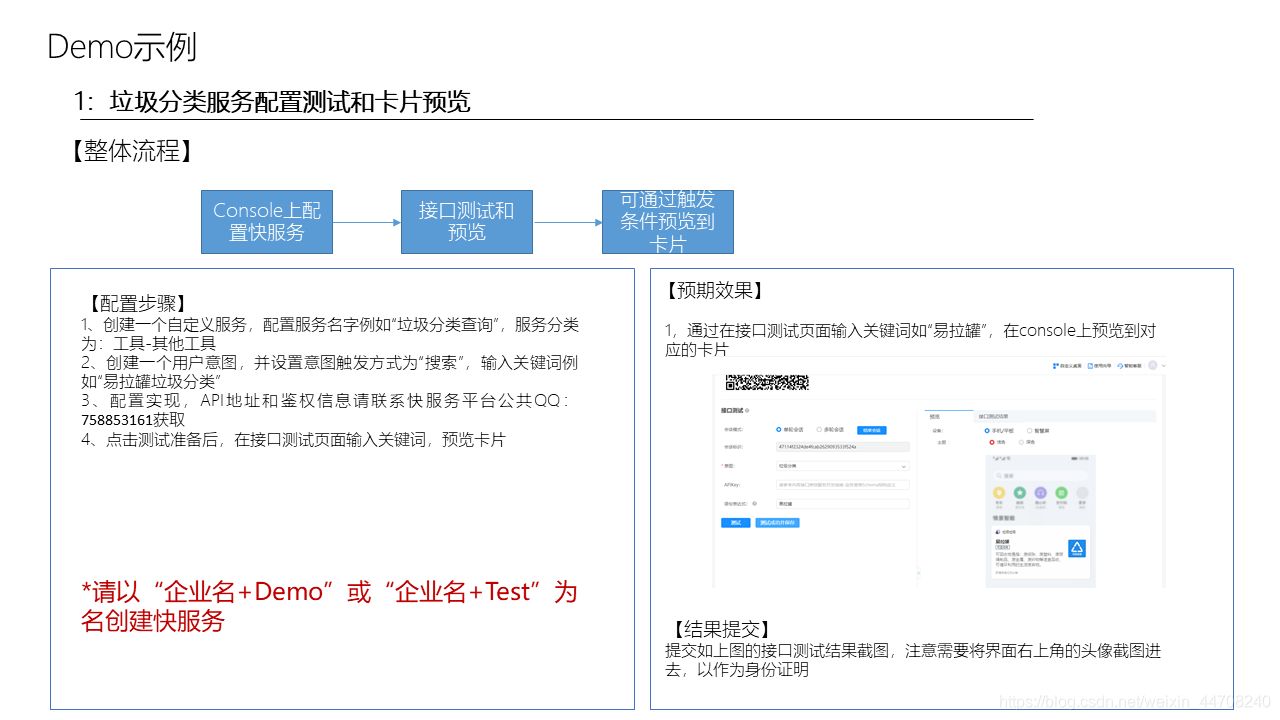Tap the green grid app icon in phone preview
The height and width of the screenshot is (720, 1280).
[1061, 493]
